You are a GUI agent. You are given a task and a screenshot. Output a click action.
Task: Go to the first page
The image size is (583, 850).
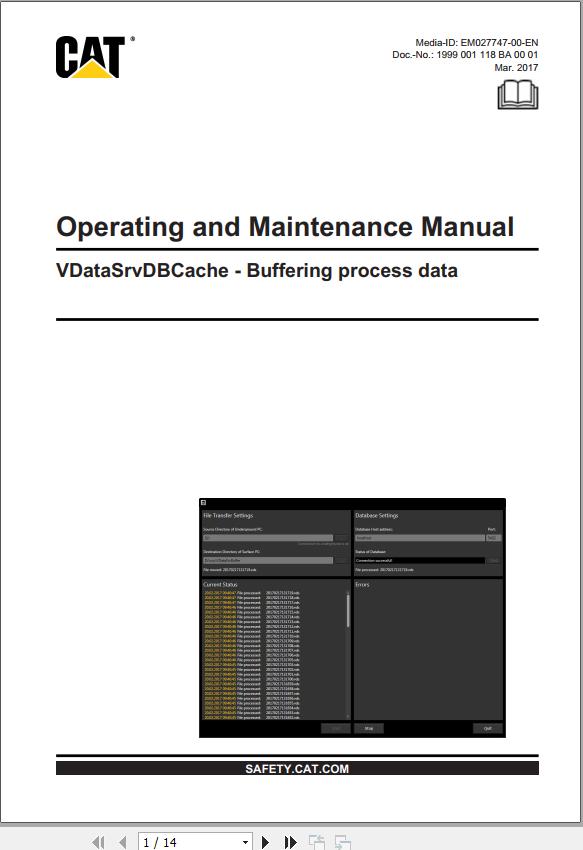[x=98, y=842]
